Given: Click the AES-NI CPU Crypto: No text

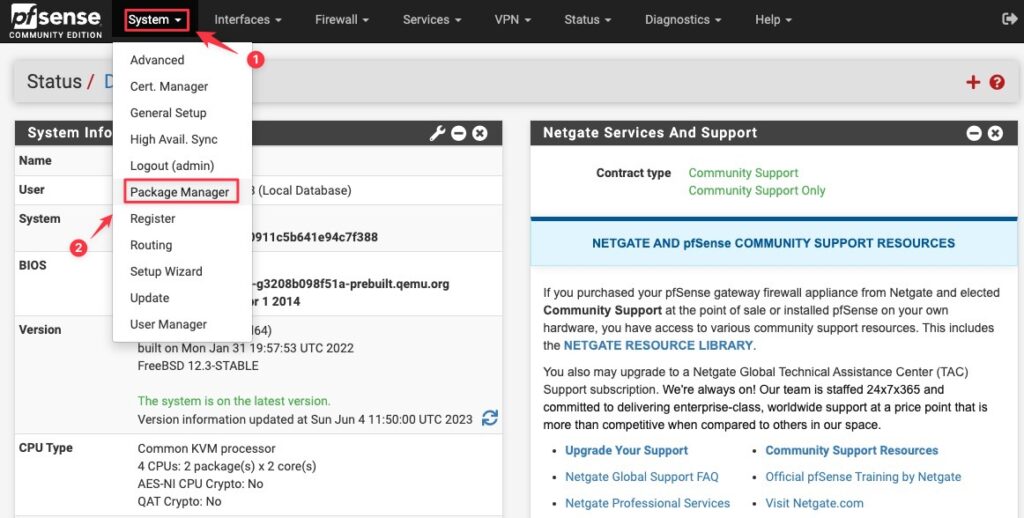Looking at the screenshot, I should tap(200, 484).
